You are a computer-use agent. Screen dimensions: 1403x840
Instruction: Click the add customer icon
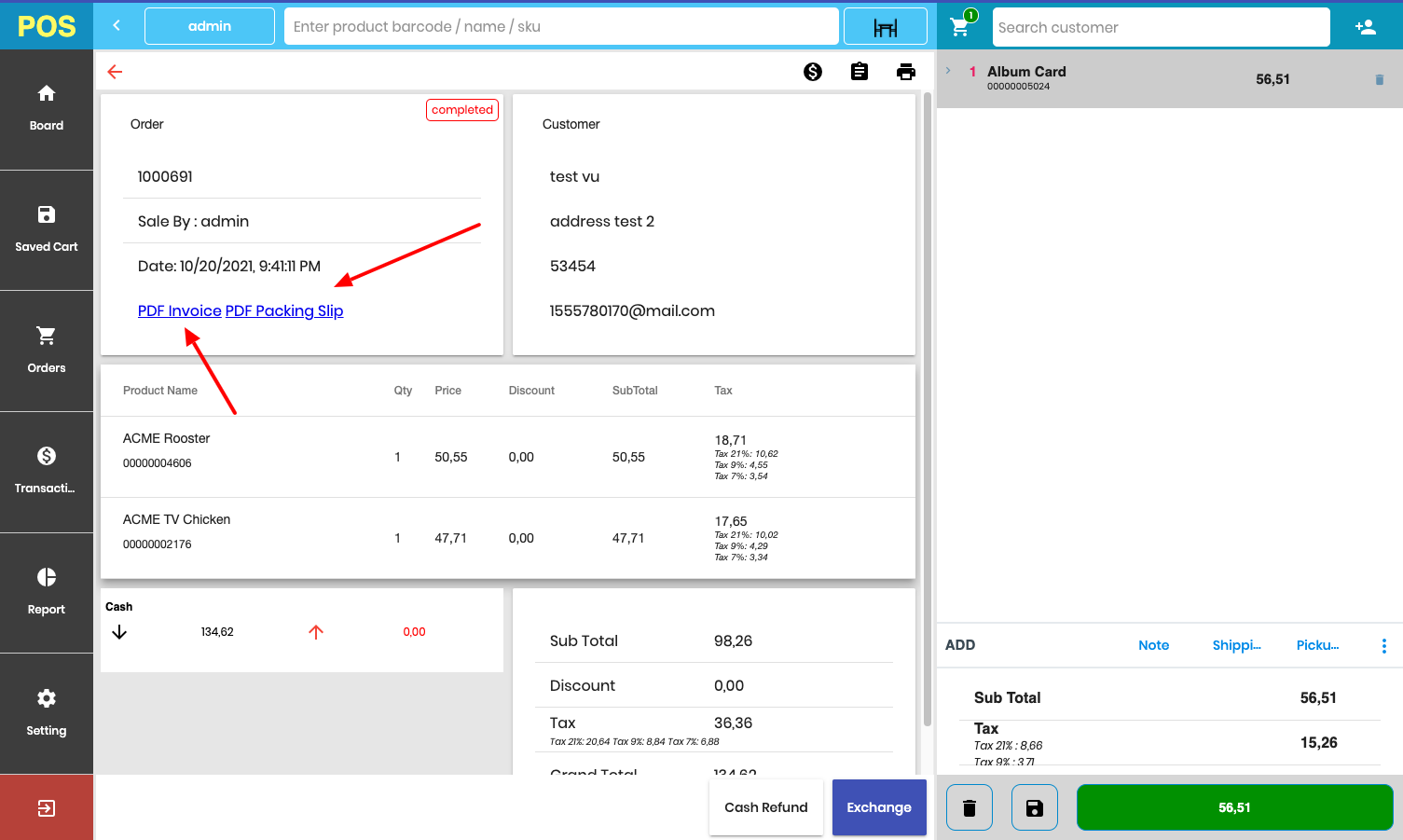coord(1366,27)
